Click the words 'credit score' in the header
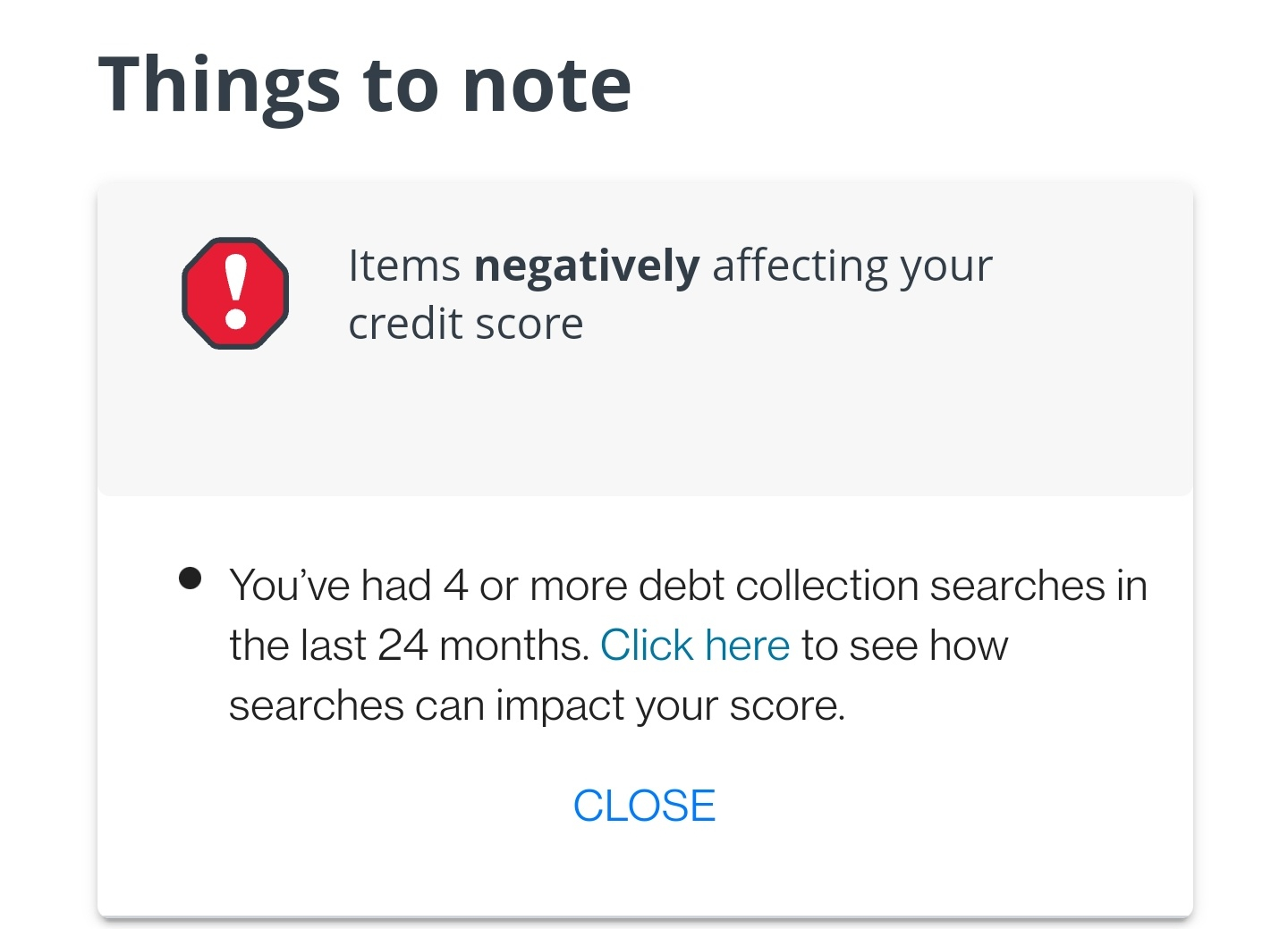Viewport: 1288px width, 929px height. tap(466, 324)
